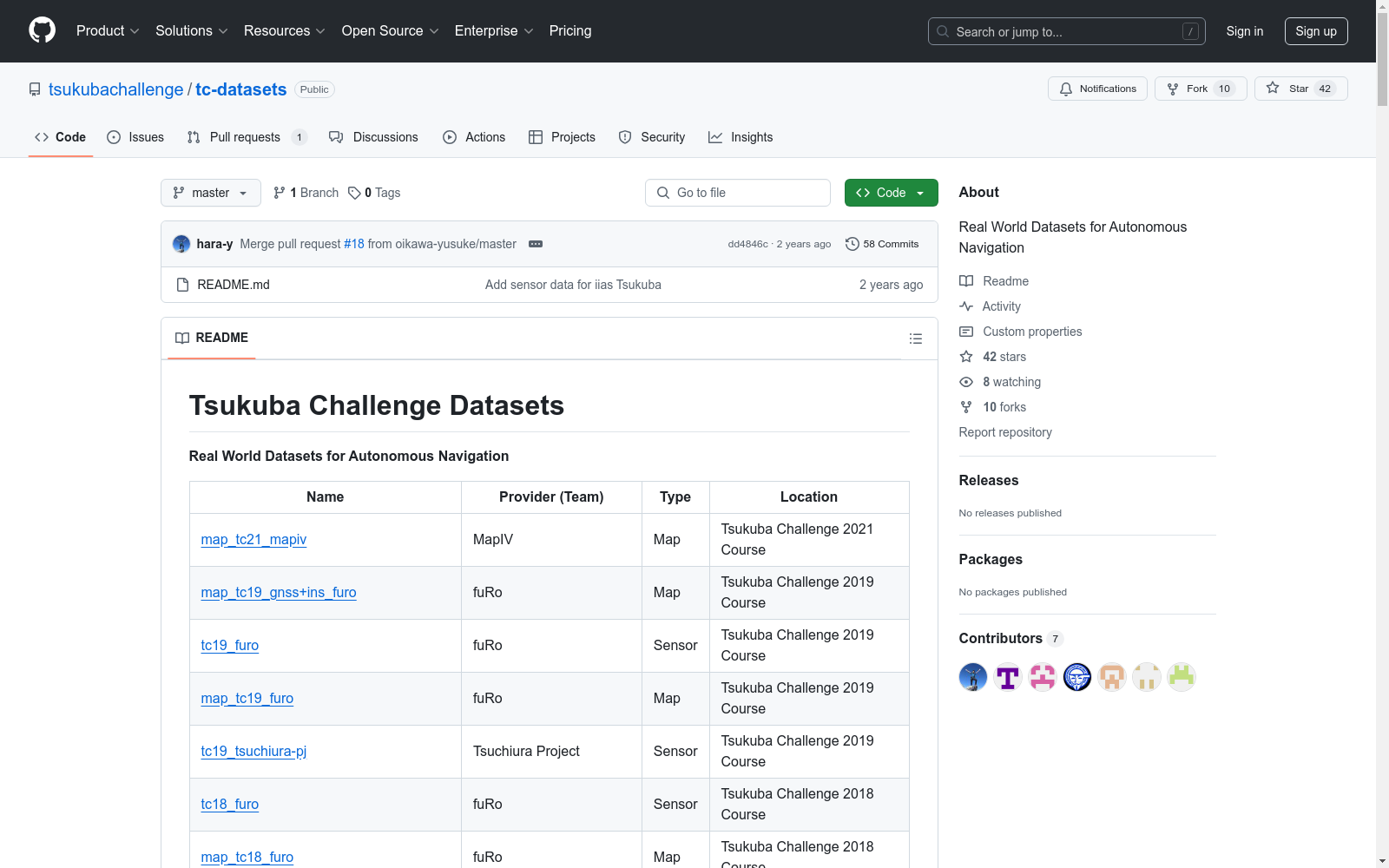Click the hara-y author avatar
Screen dimensions: 1389x868
click(181, 244)
